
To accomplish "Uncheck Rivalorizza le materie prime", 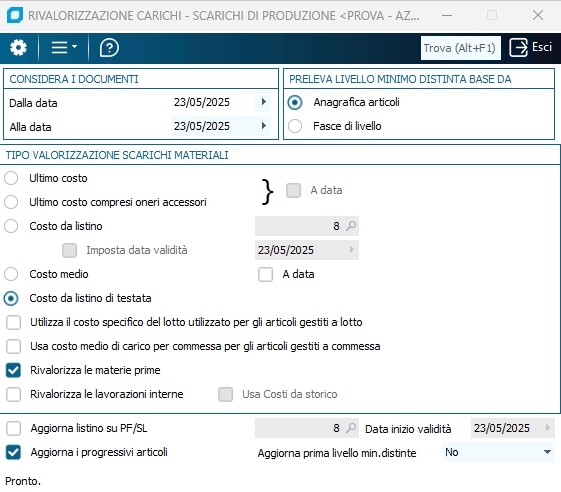I will point(13,370).
